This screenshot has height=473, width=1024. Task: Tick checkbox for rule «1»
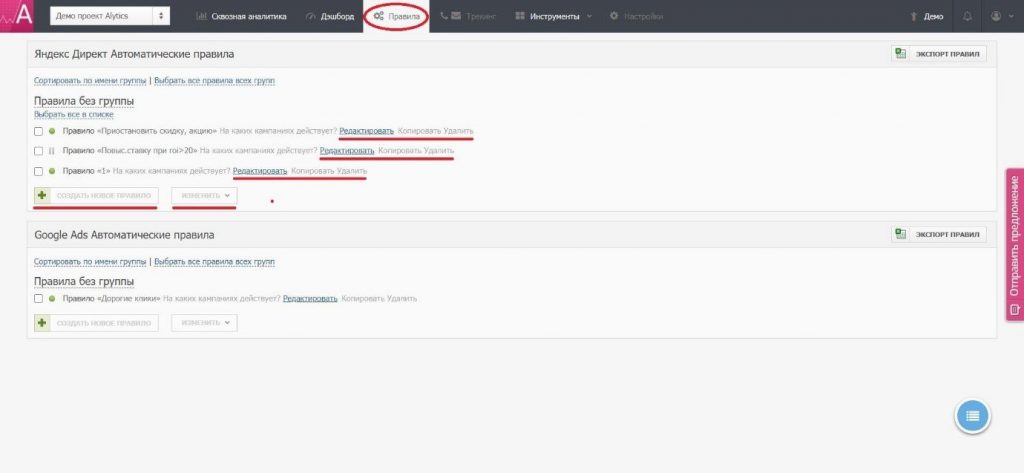(39, 171)
